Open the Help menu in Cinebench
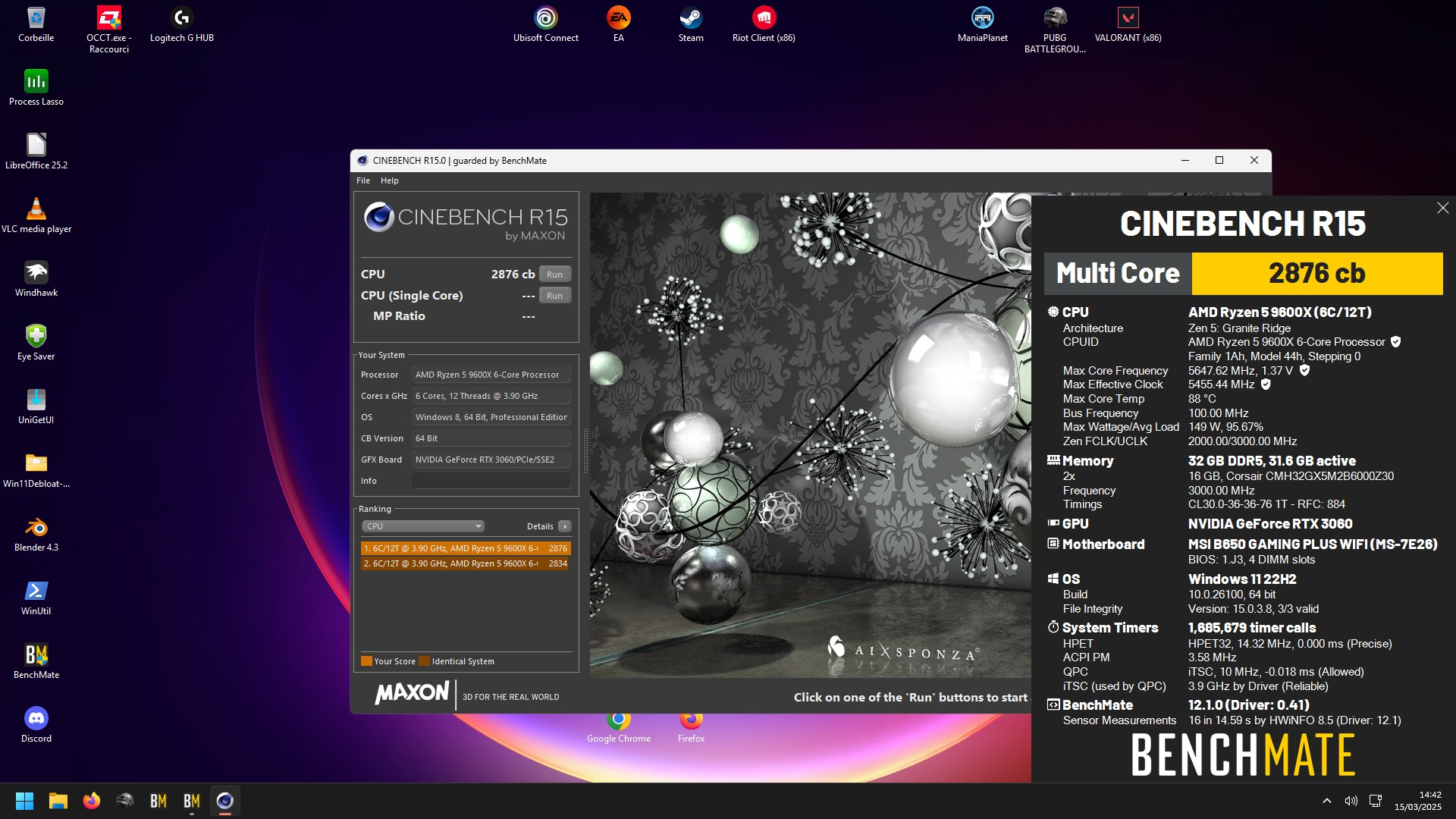 point(389,180)
